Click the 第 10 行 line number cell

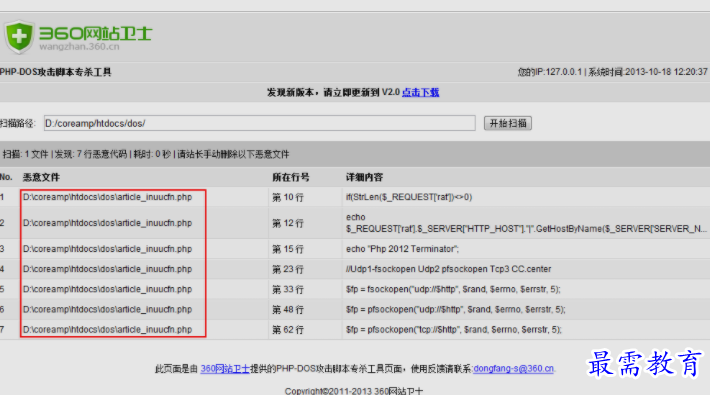click(x=288, y=198)
